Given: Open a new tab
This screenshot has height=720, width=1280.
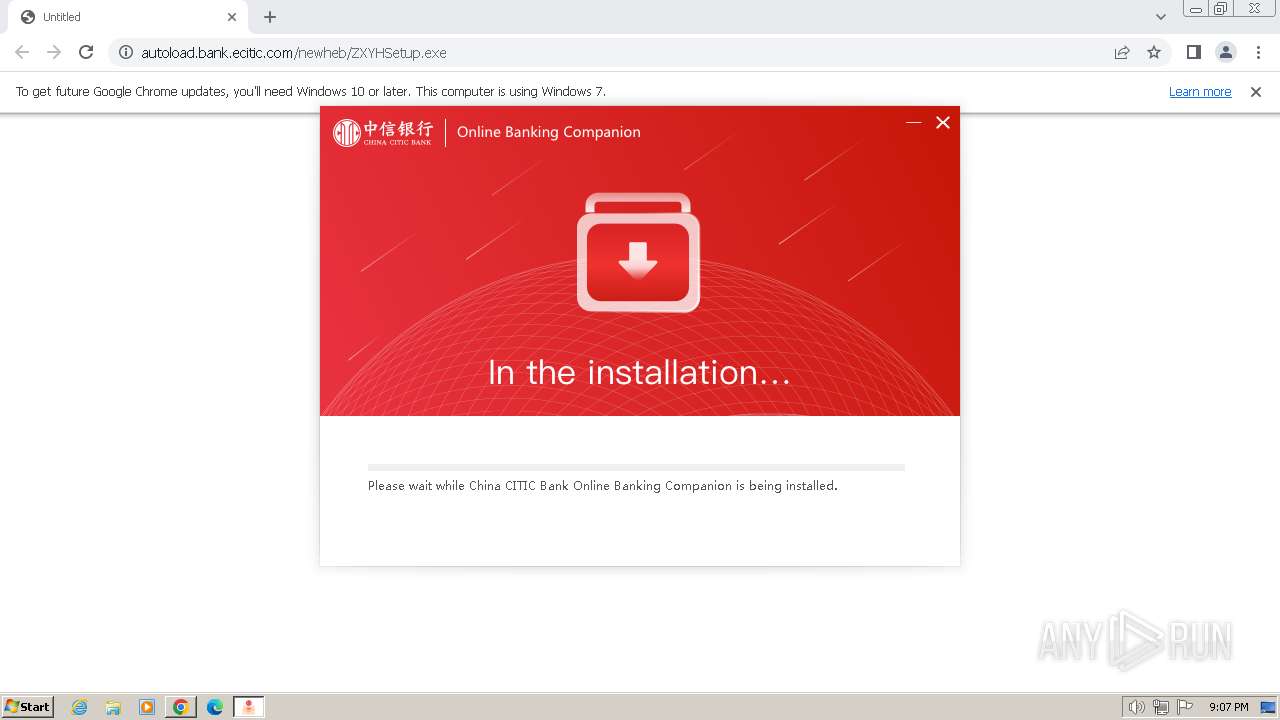Looking at the screenshot, I should pos(270,17).
